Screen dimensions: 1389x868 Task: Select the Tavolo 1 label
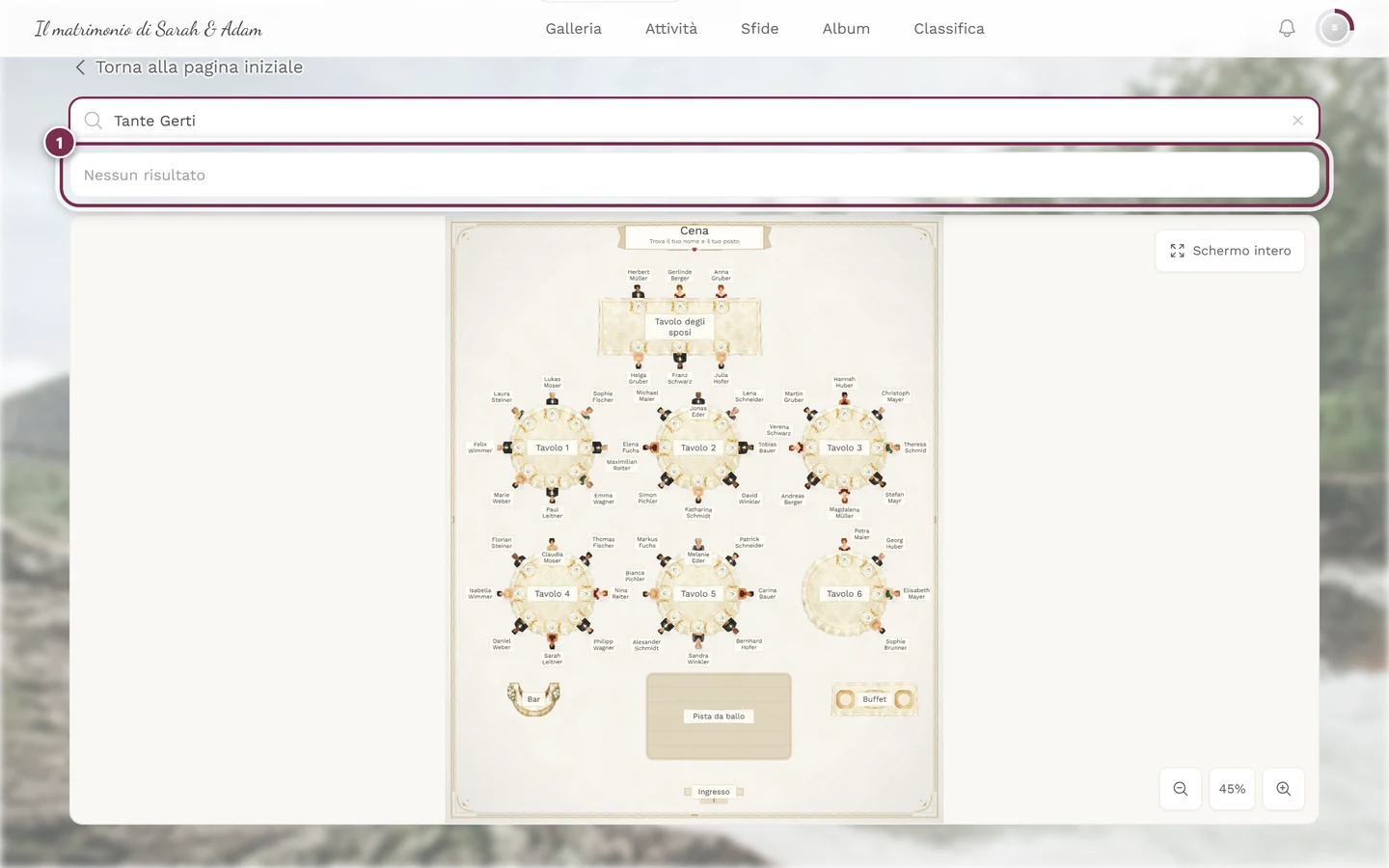tap(552, 448)
